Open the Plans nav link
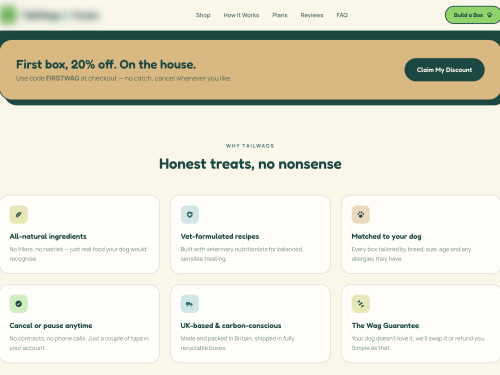 click(x=279, y=15)
